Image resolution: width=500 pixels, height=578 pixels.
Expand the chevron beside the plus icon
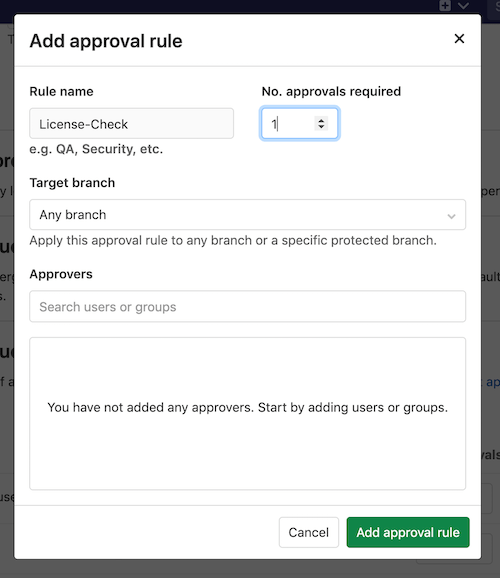point(463,6)
